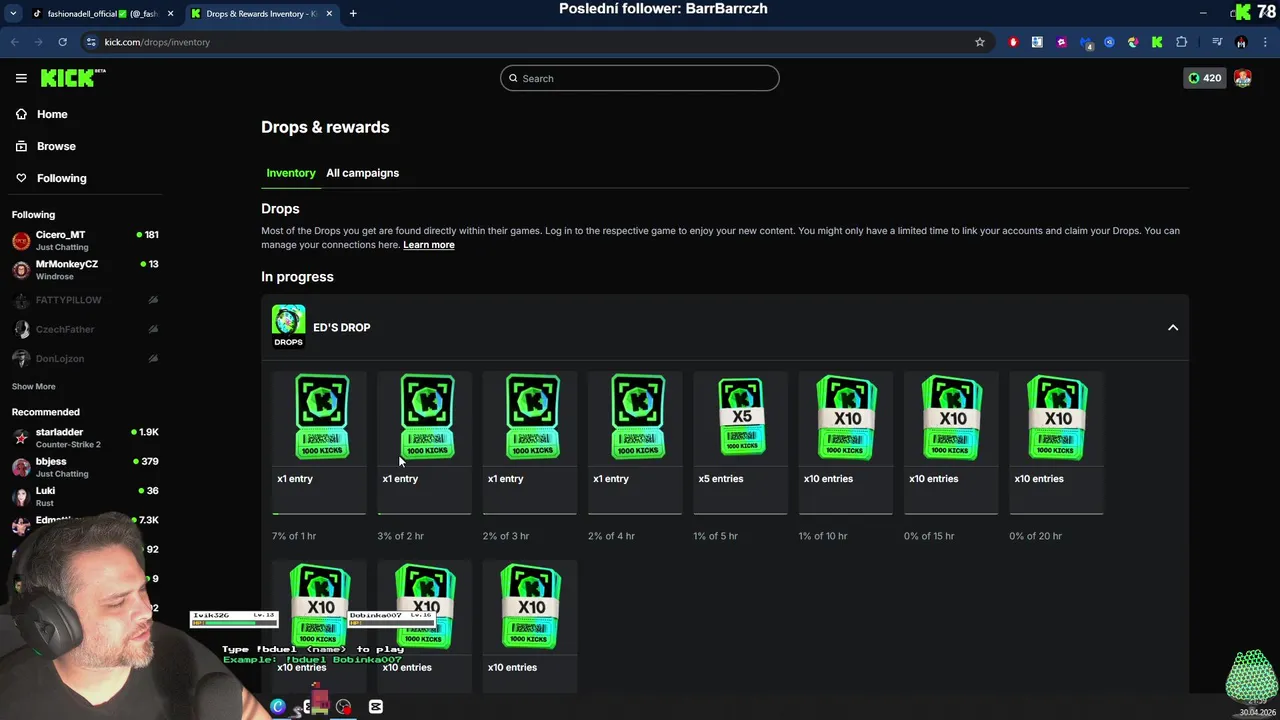Screen dimensions: 1280x720
Task: Open Chrome three-dot menu
Action: pyautogui.click(x=1265, y=42)
